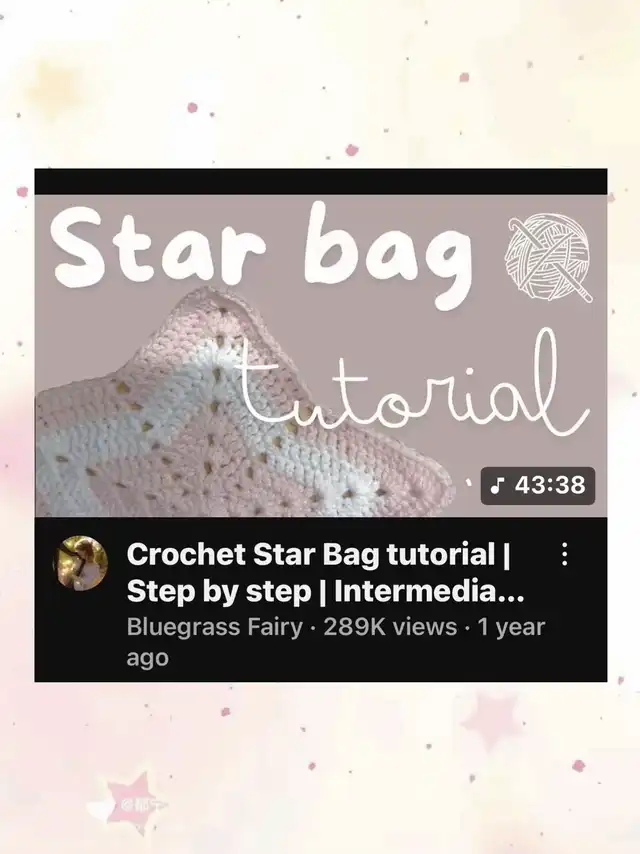640x854 pixels.
Task: Click the word 'ago' under channel name
Action: coord(148,658)
